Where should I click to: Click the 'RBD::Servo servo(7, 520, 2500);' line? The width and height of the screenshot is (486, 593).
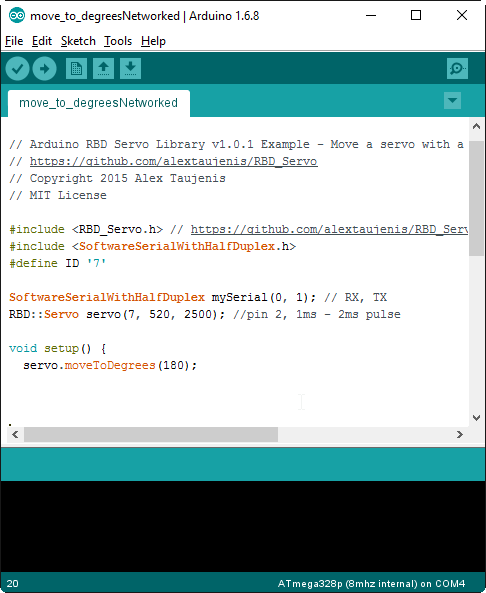(205, 314)
